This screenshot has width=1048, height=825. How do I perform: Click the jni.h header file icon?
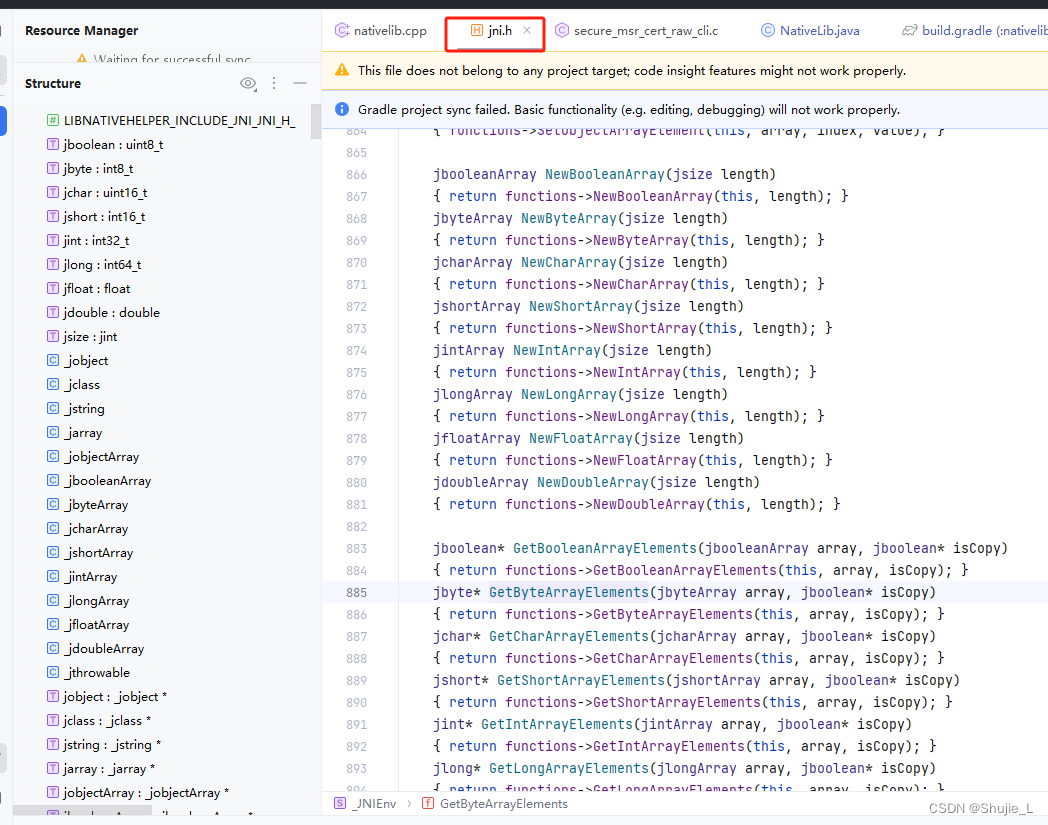[477, 30]
